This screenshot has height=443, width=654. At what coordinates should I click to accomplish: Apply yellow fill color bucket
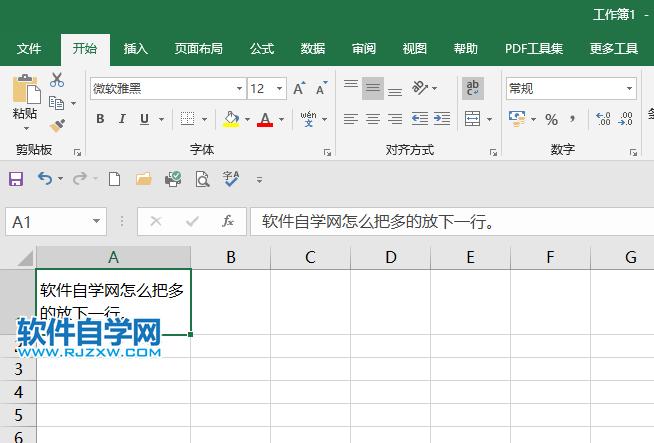pyautogui.click(x=231, y=119)
